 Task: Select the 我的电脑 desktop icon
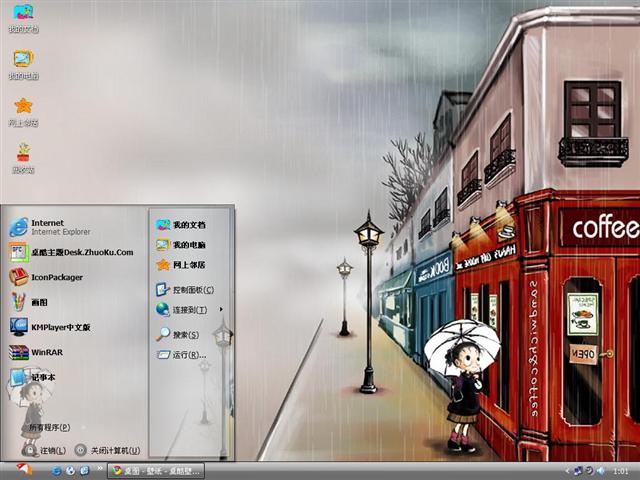[x=23, y=64]
